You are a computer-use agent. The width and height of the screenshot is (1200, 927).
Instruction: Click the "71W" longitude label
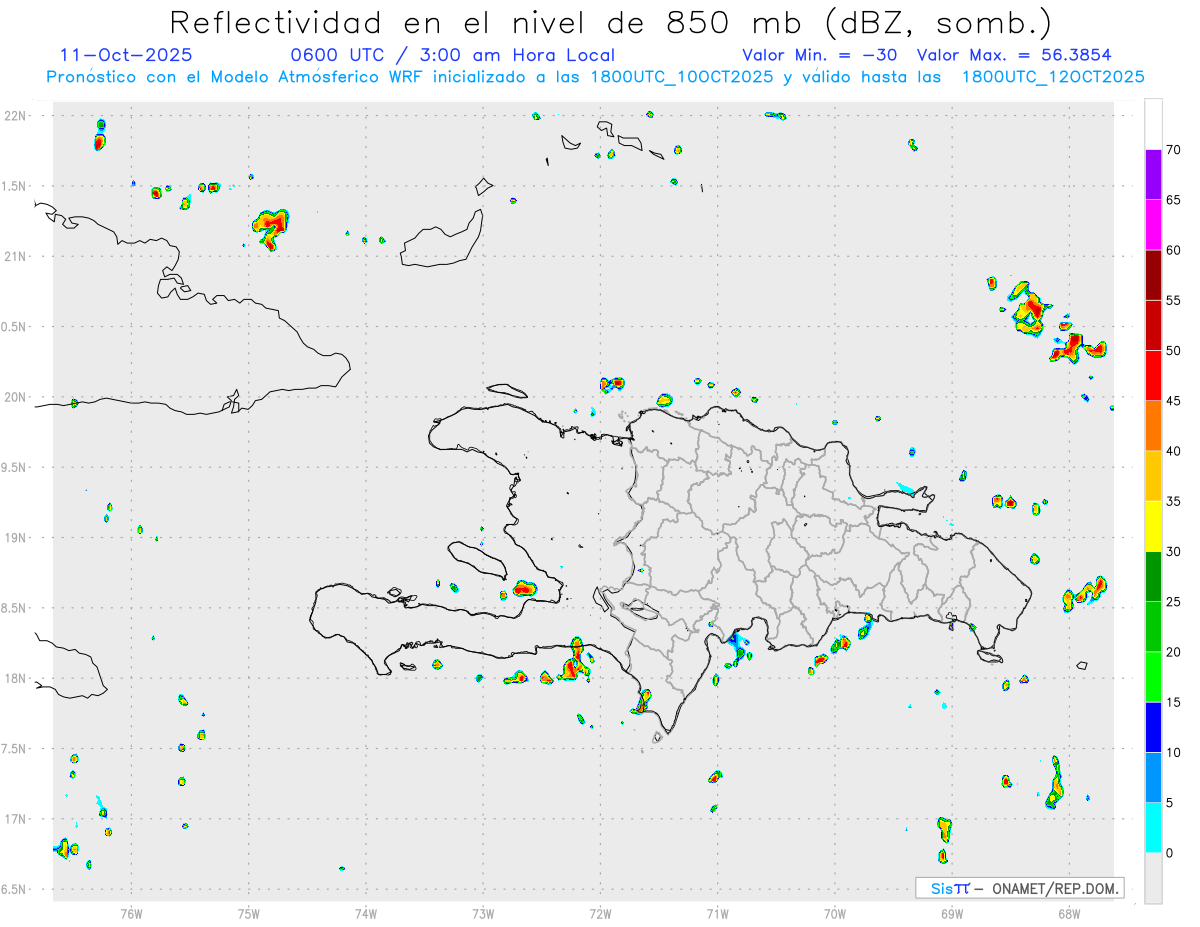tap(717, 913)
